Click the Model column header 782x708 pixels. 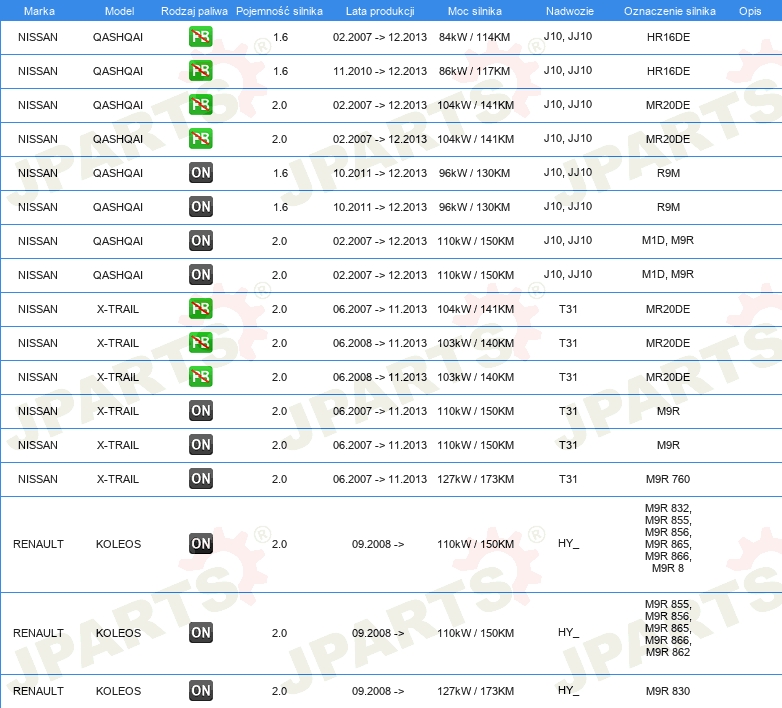[119, 11]
